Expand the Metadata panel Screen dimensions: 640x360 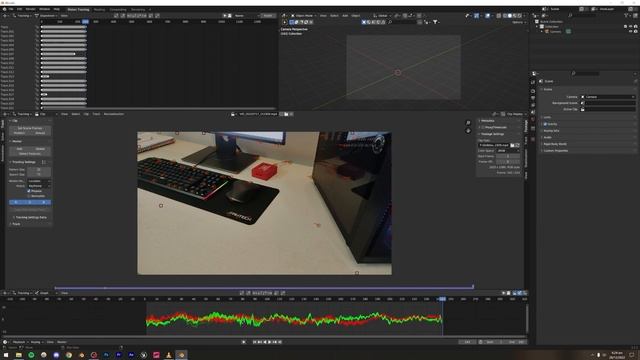pos(487,121)
